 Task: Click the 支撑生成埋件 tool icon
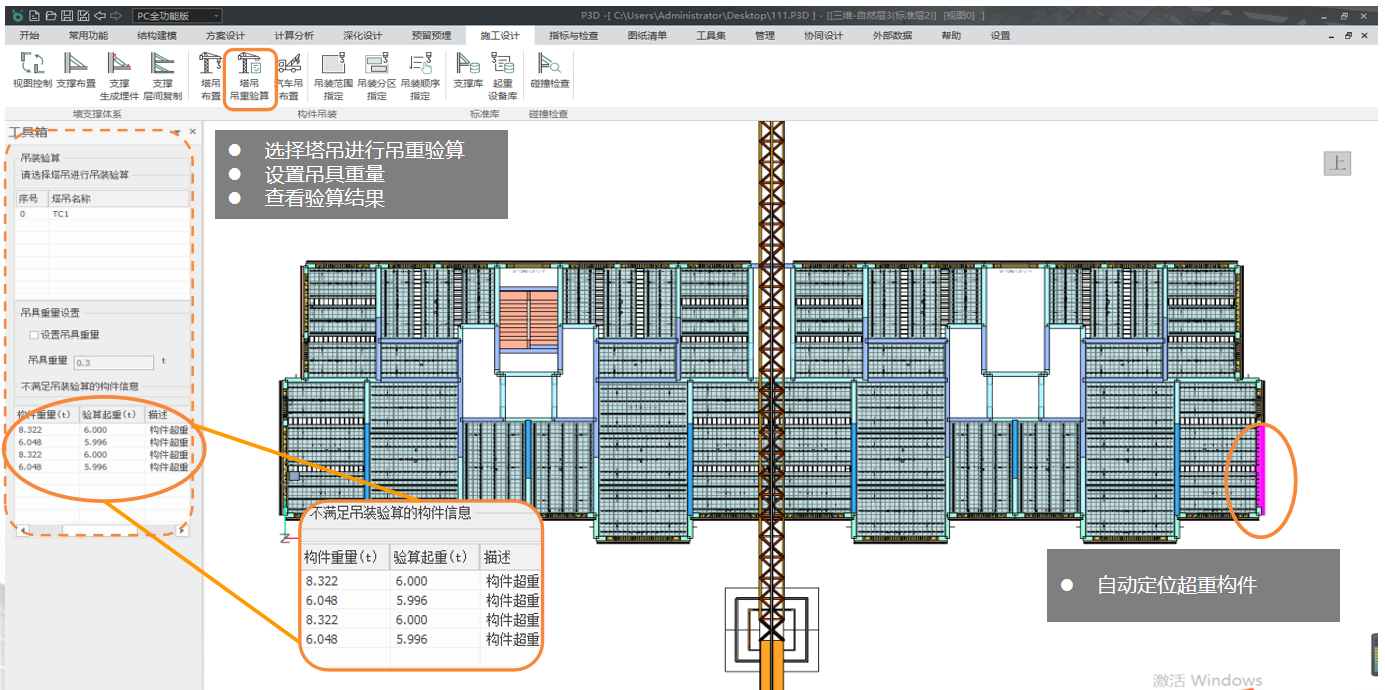coord(119,72)
